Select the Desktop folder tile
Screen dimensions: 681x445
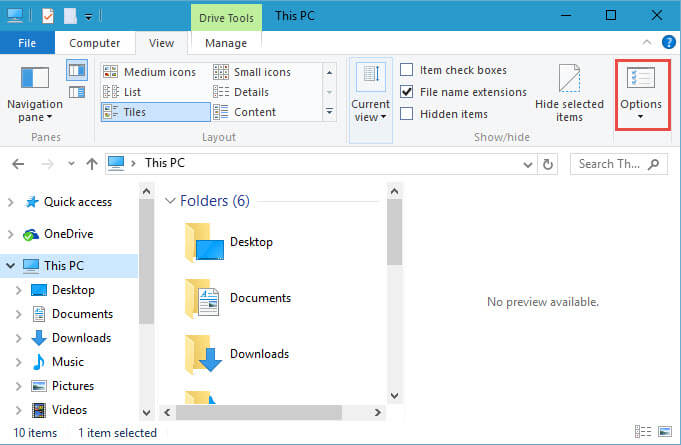point(229,242)
